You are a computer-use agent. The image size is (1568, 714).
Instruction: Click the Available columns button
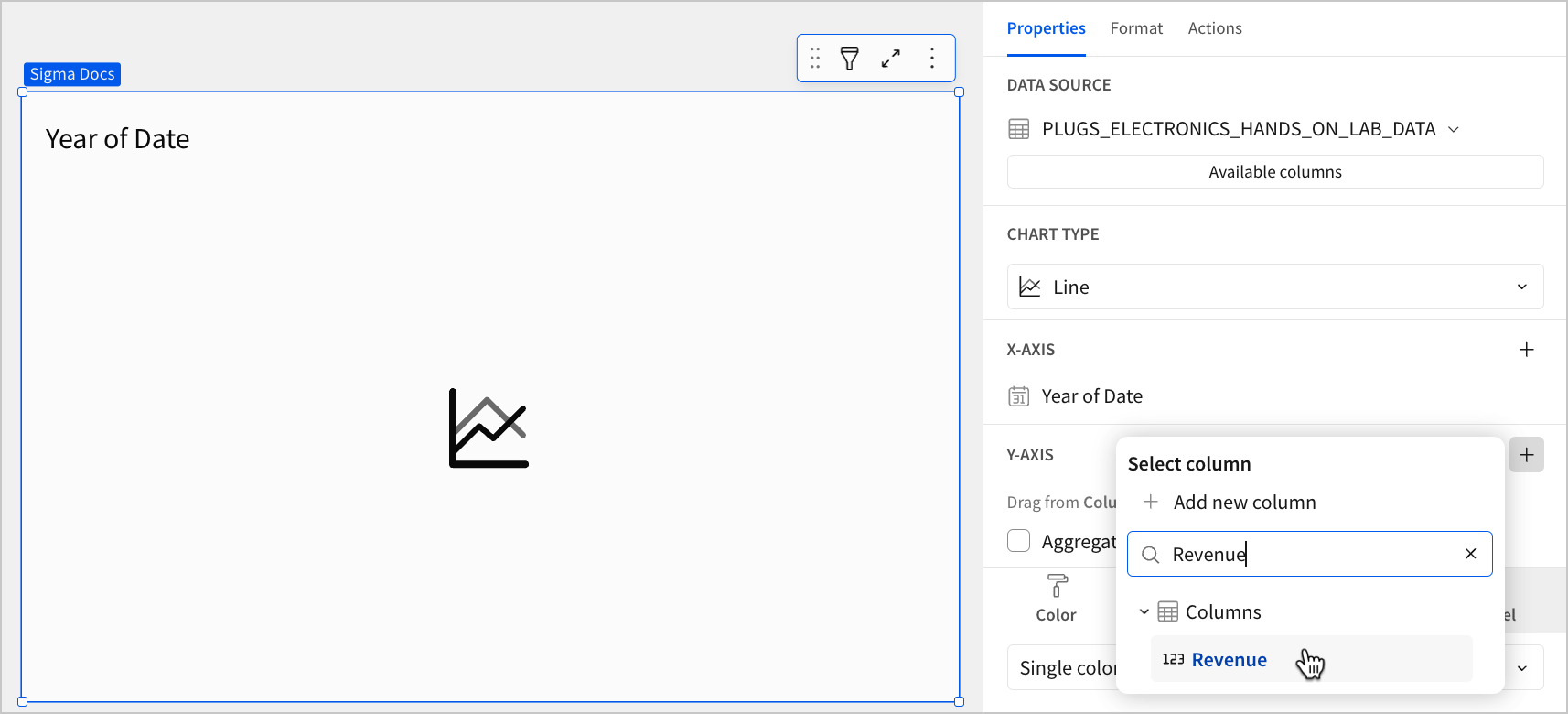click(1274, 171)
